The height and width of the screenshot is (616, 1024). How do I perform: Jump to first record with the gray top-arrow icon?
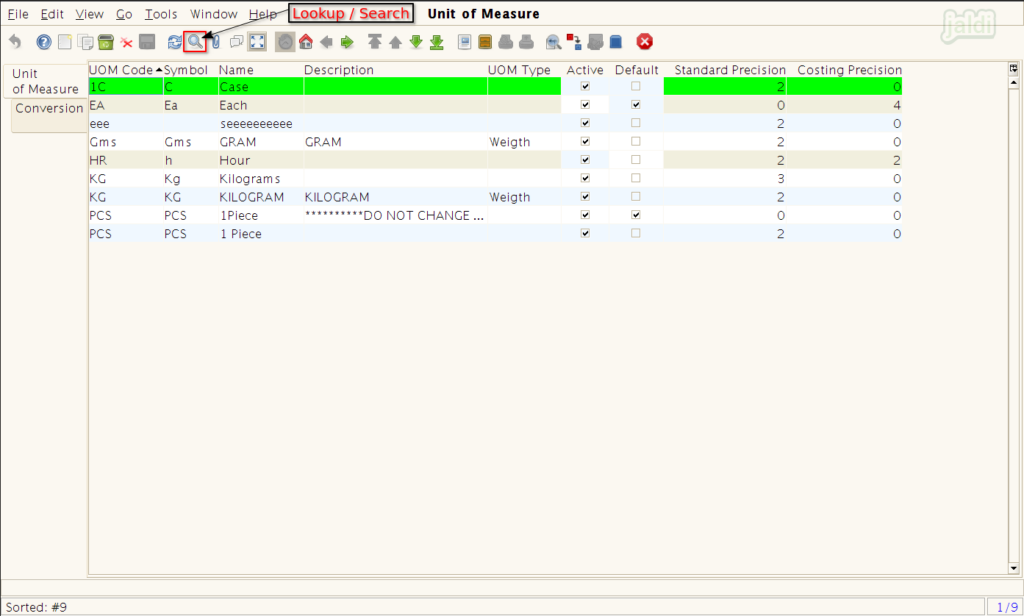374,42
